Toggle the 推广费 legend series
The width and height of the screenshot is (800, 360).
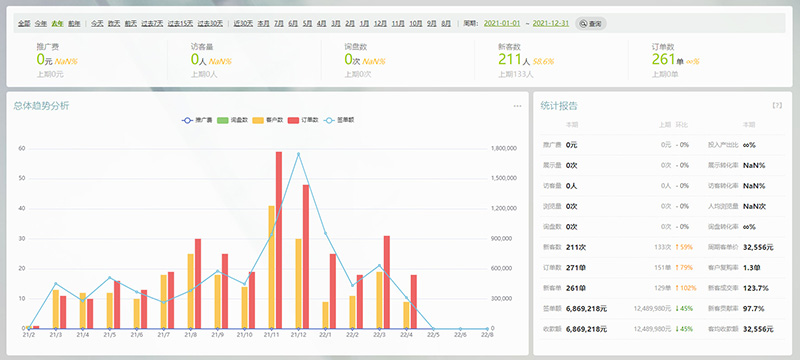point(196,120)
